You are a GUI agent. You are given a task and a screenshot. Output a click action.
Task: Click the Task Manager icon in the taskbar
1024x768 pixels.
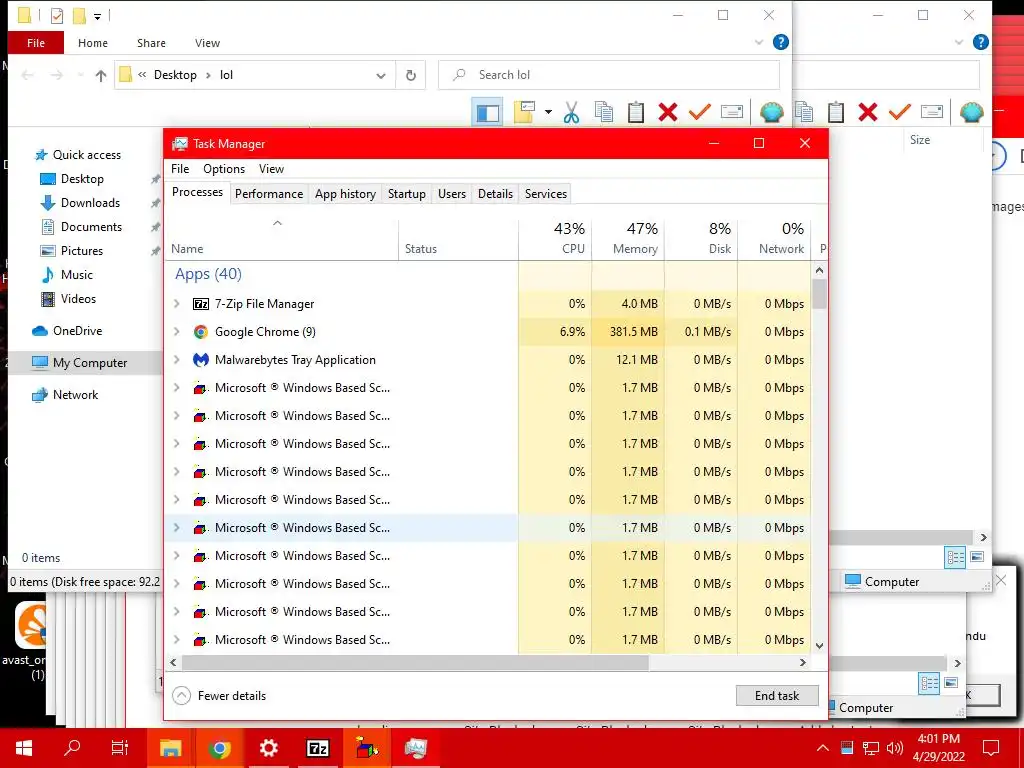tap(415, 748)
